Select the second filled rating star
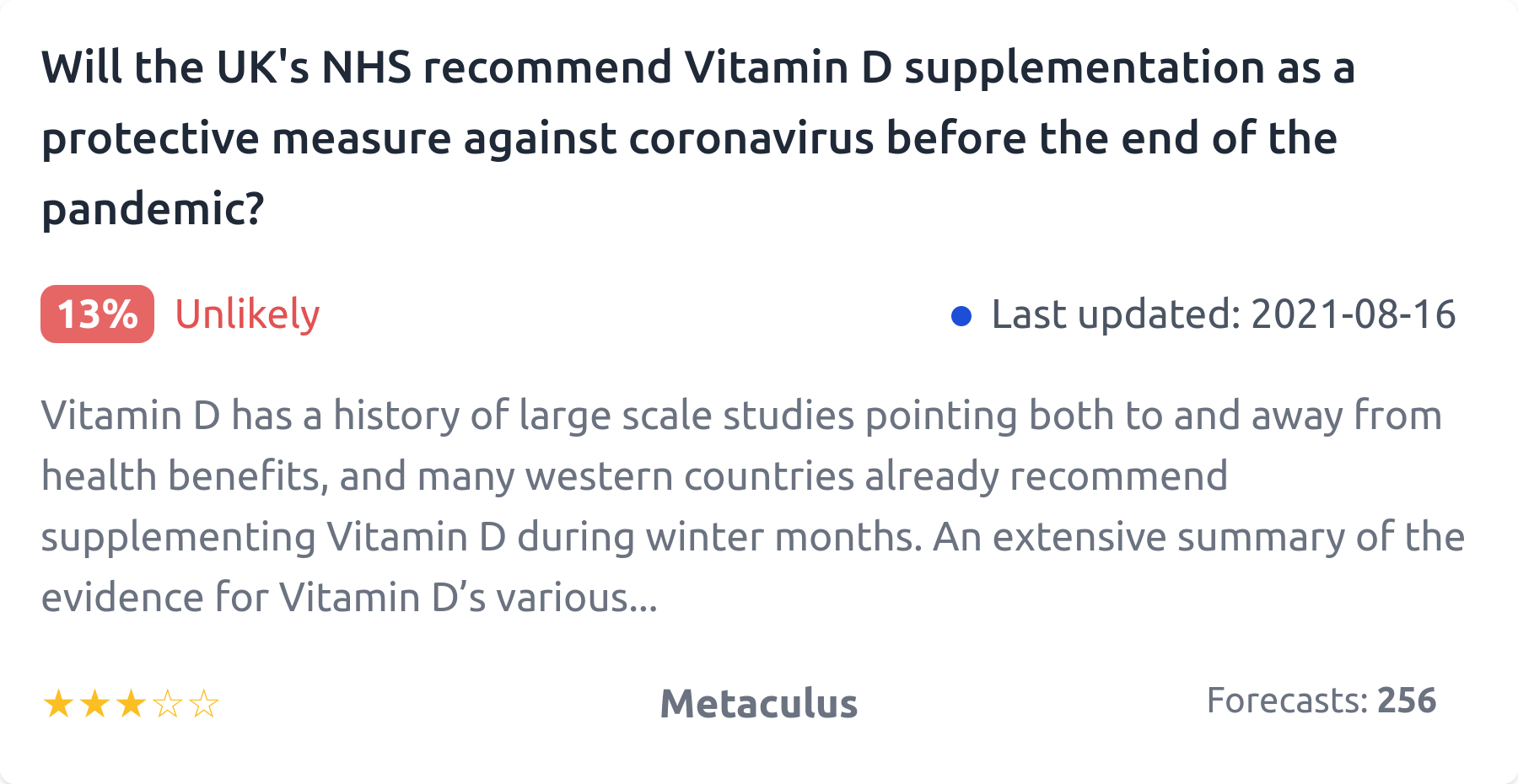1518x784 pixels. click(x=94, y=704)
